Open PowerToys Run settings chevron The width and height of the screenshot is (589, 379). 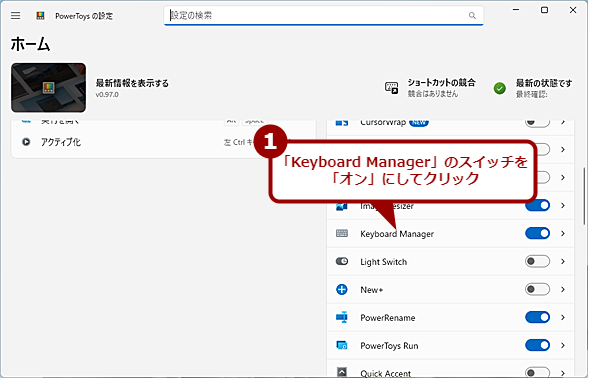pyautogui.click(x=563, y=345)
